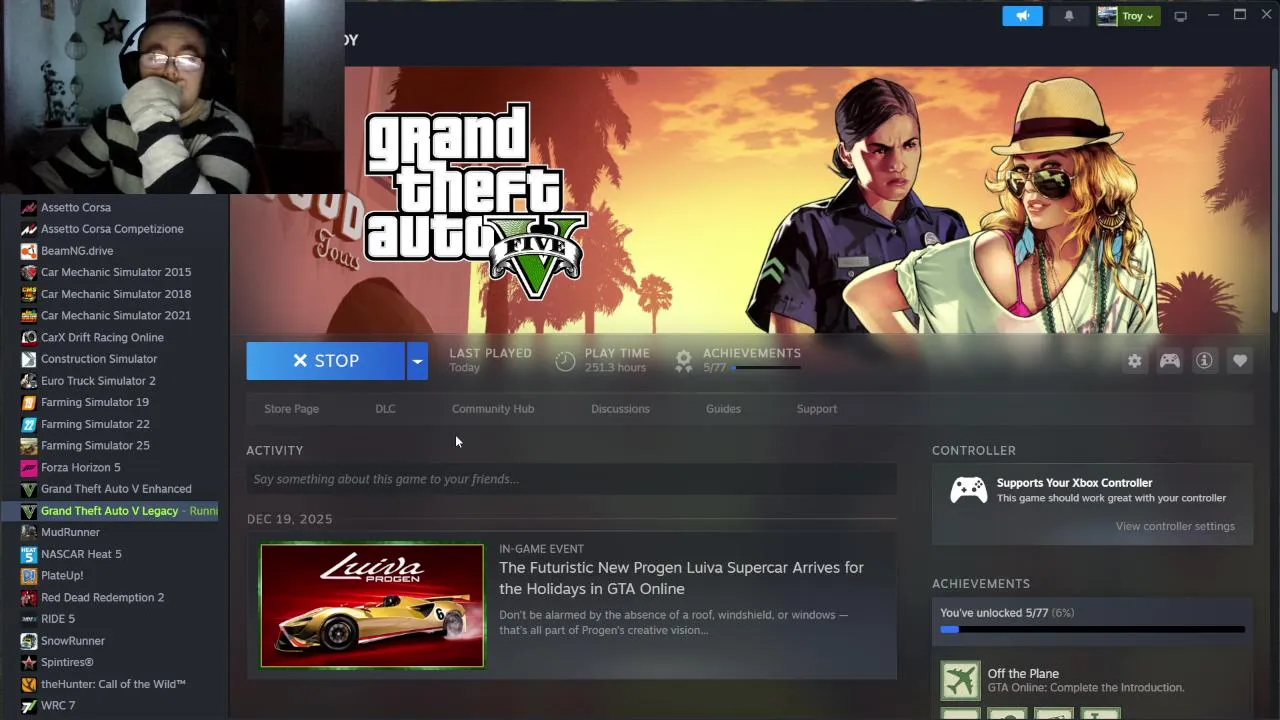Click the DEC 19, 2025 date heading

coord(289,519)
